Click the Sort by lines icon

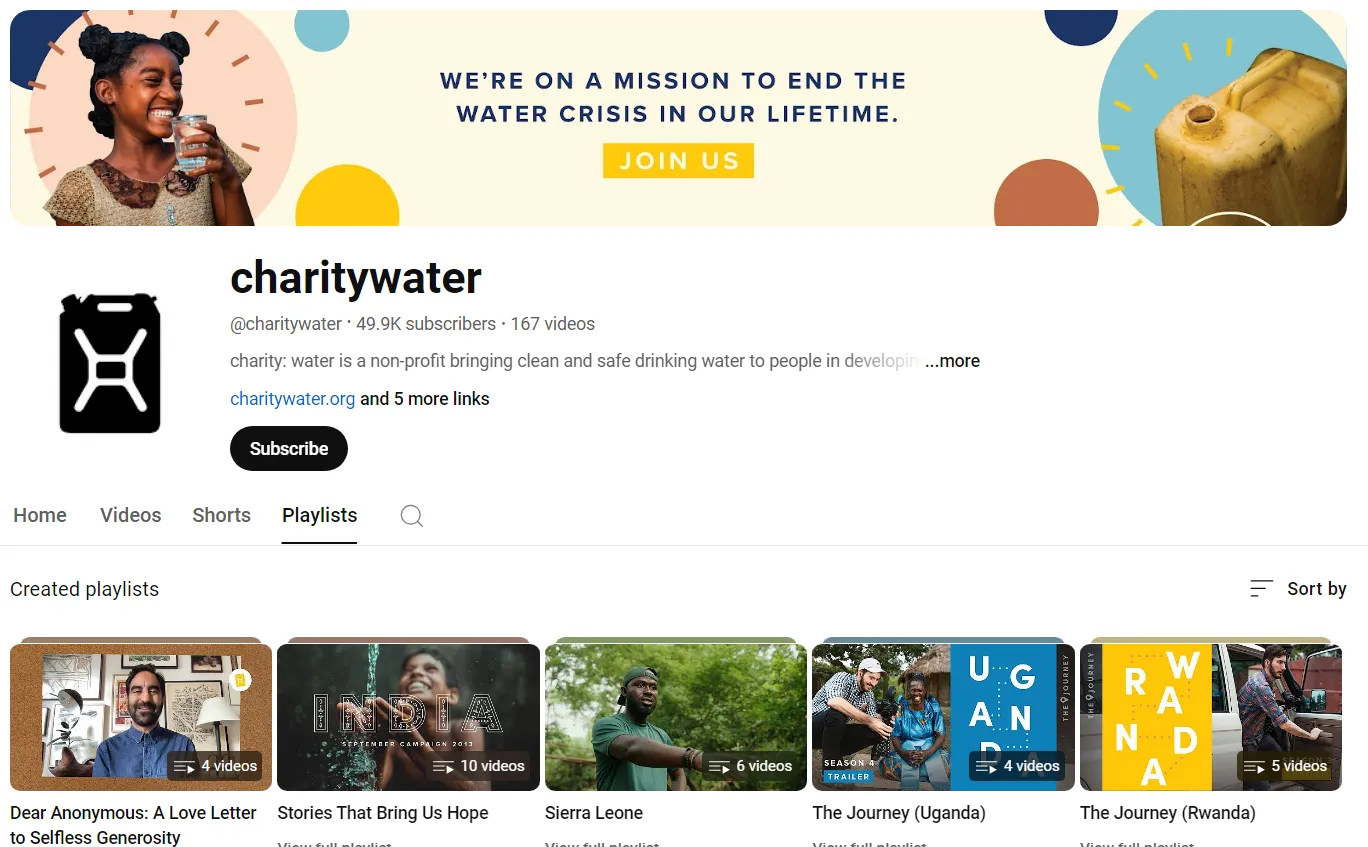(x=1262, y=589)
